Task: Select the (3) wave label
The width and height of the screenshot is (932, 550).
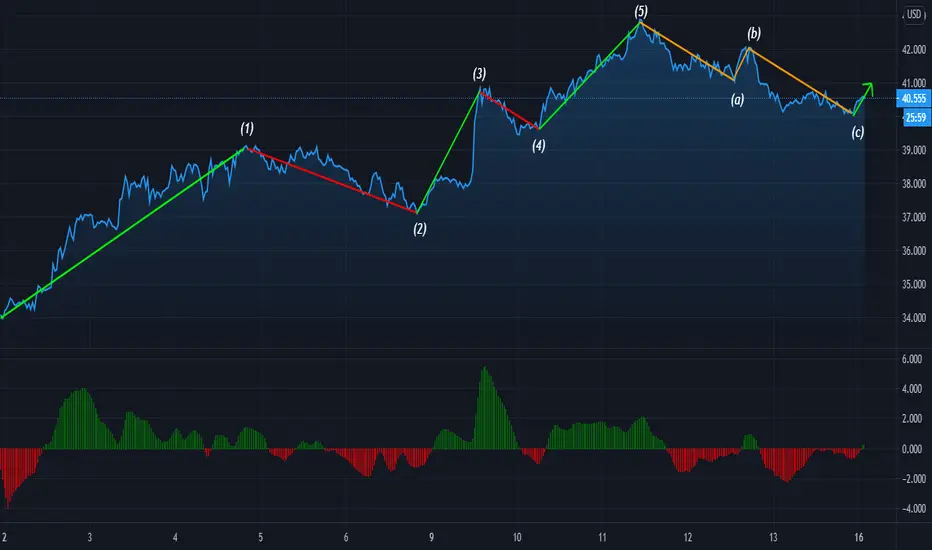Action: point(479,74)
